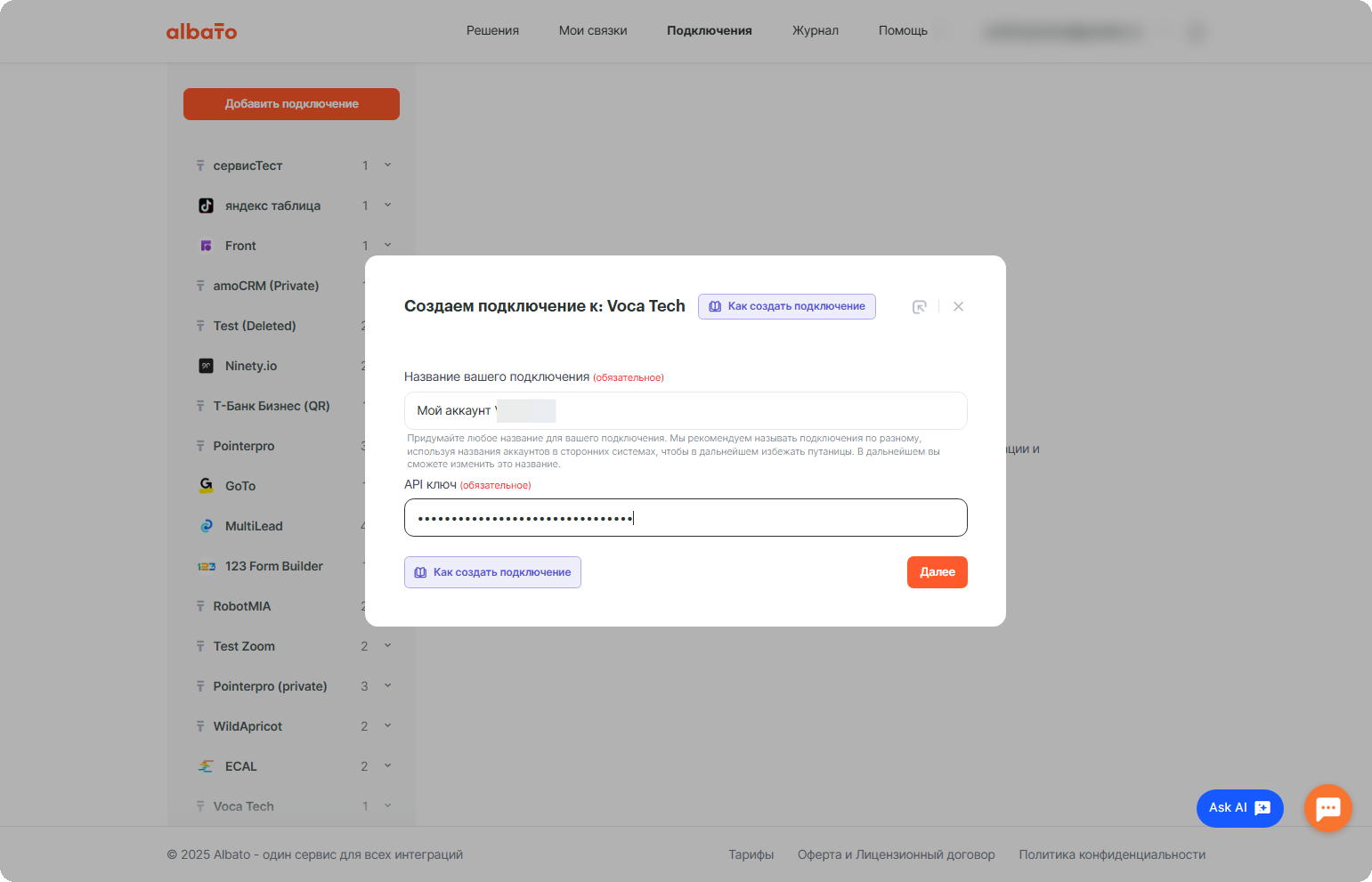Open the Помощь dropdown menu

[902, 30]
